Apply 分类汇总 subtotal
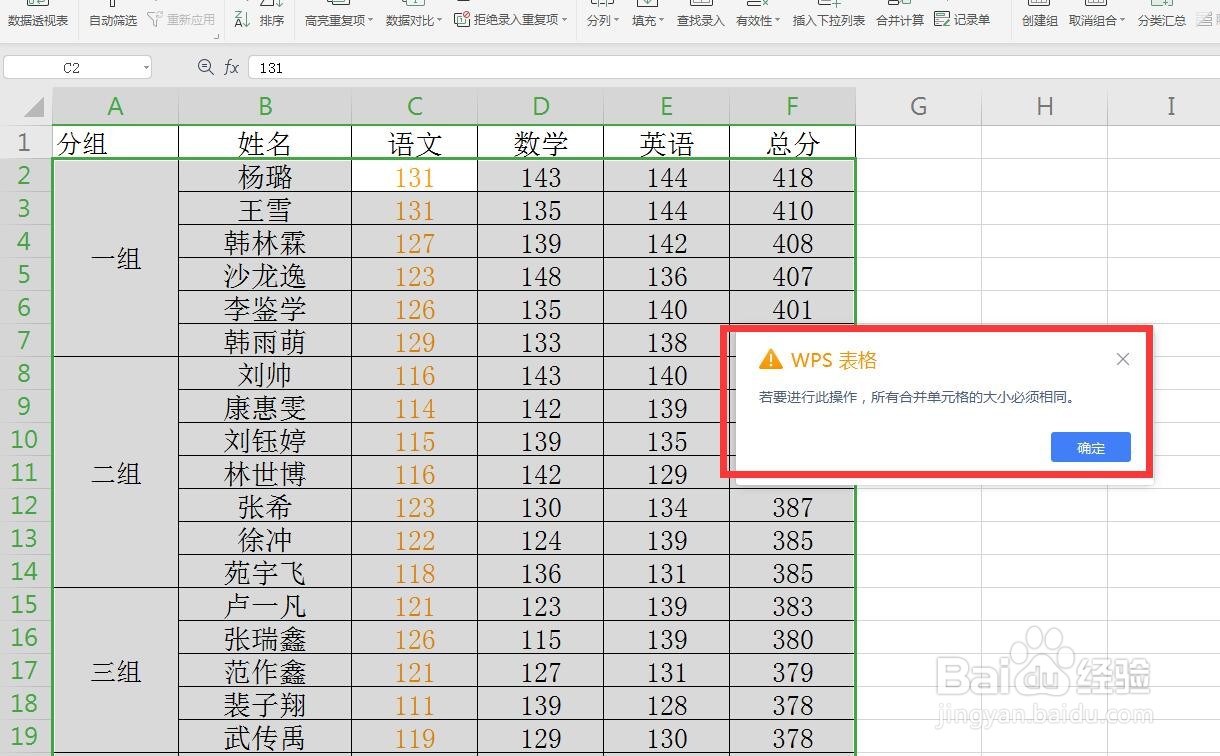 pyautogui.click(x=1160, y=17)
